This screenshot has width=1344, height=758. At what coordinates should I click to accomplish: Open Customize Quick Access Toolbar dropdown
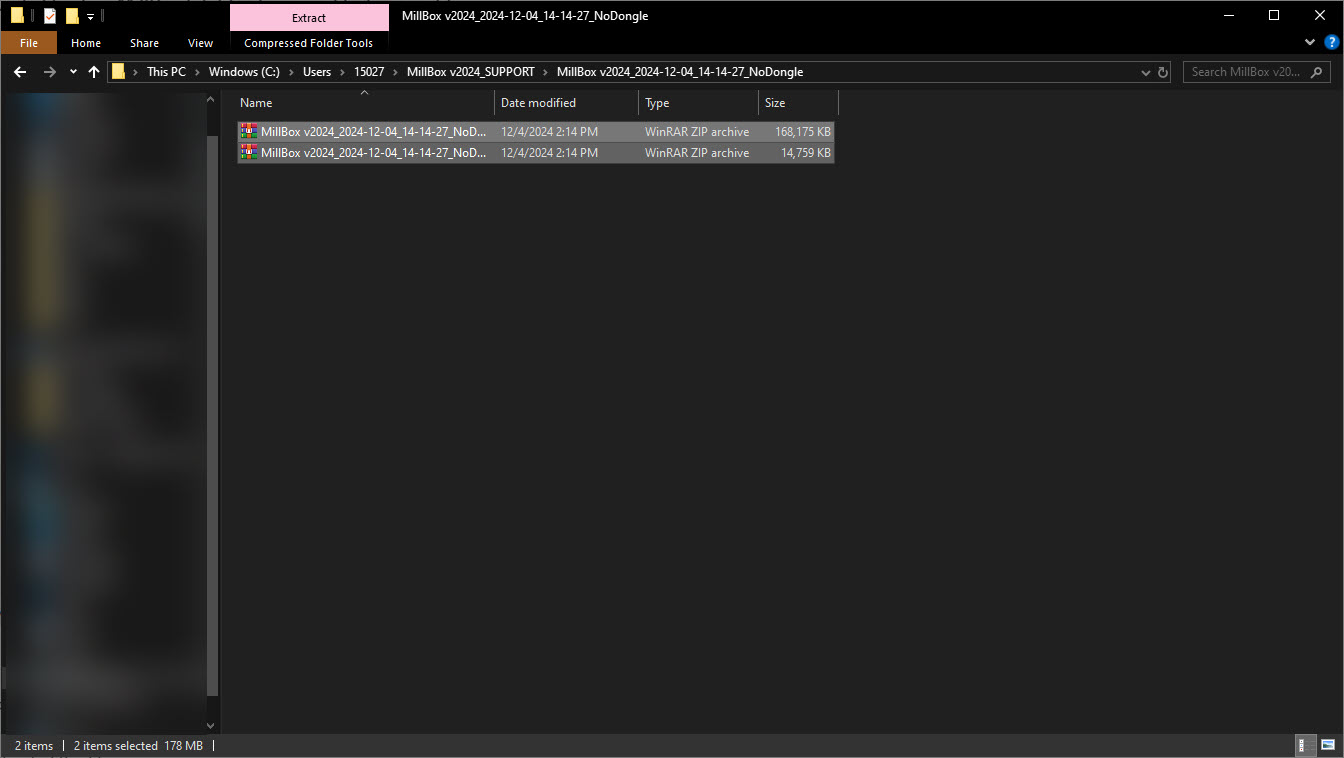click(x=90, y=16)
